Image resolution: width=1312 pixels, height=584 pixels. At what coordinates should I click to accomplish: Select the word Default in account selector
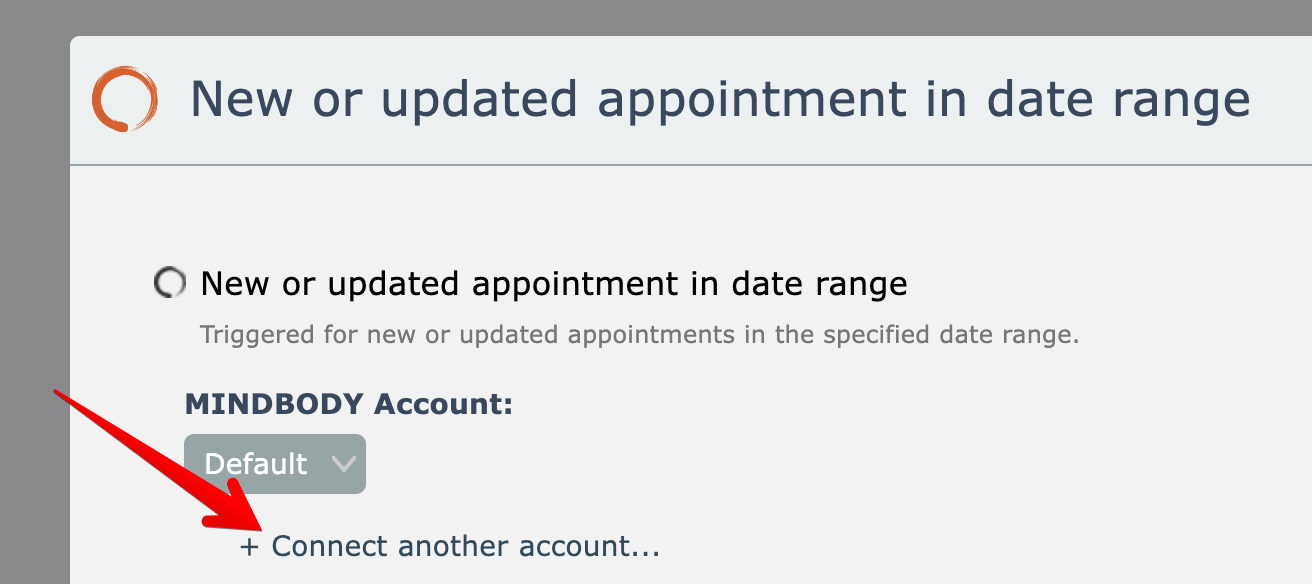point(255,464)
